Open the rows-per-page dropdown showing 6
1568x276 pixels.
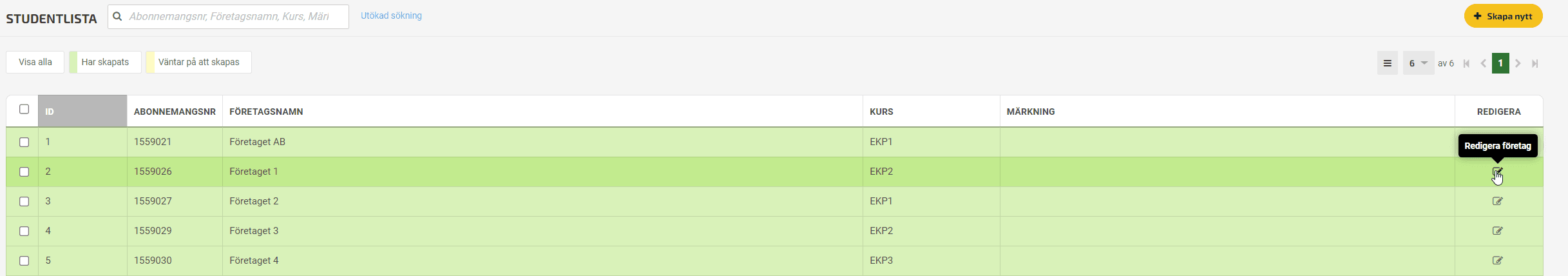1419,63
